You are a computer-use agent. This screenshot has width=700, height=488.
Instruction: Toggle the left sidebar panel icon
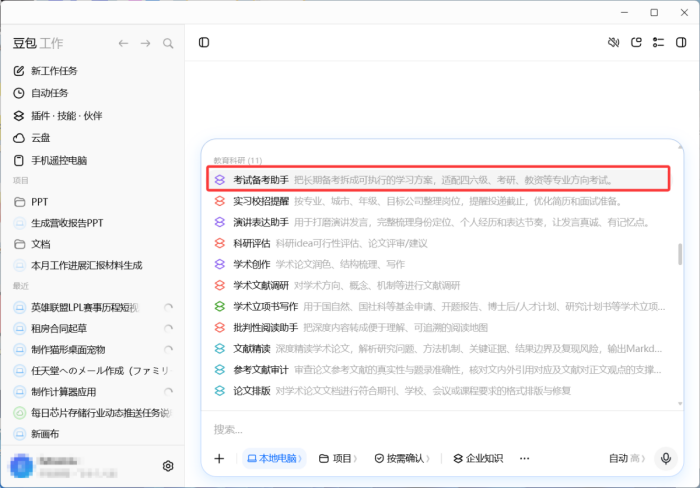pos(204,42)
